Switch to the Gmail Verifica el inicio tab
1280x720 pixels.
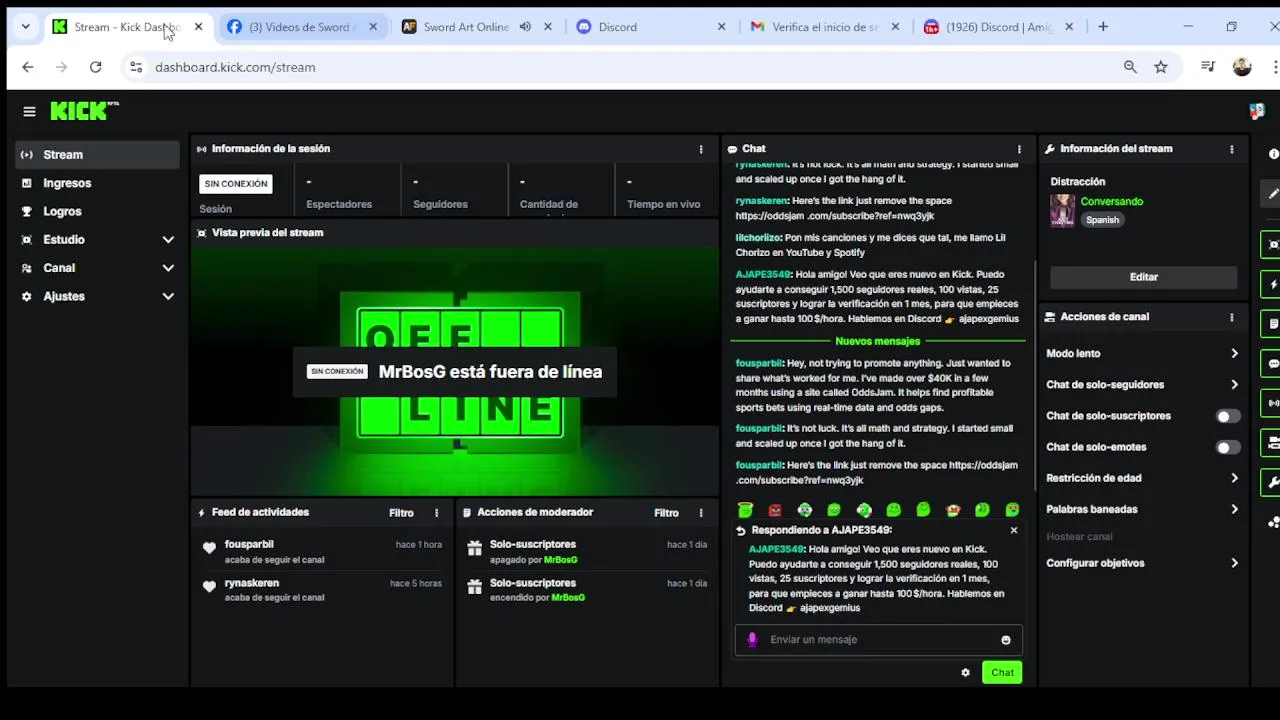[825, 27]
